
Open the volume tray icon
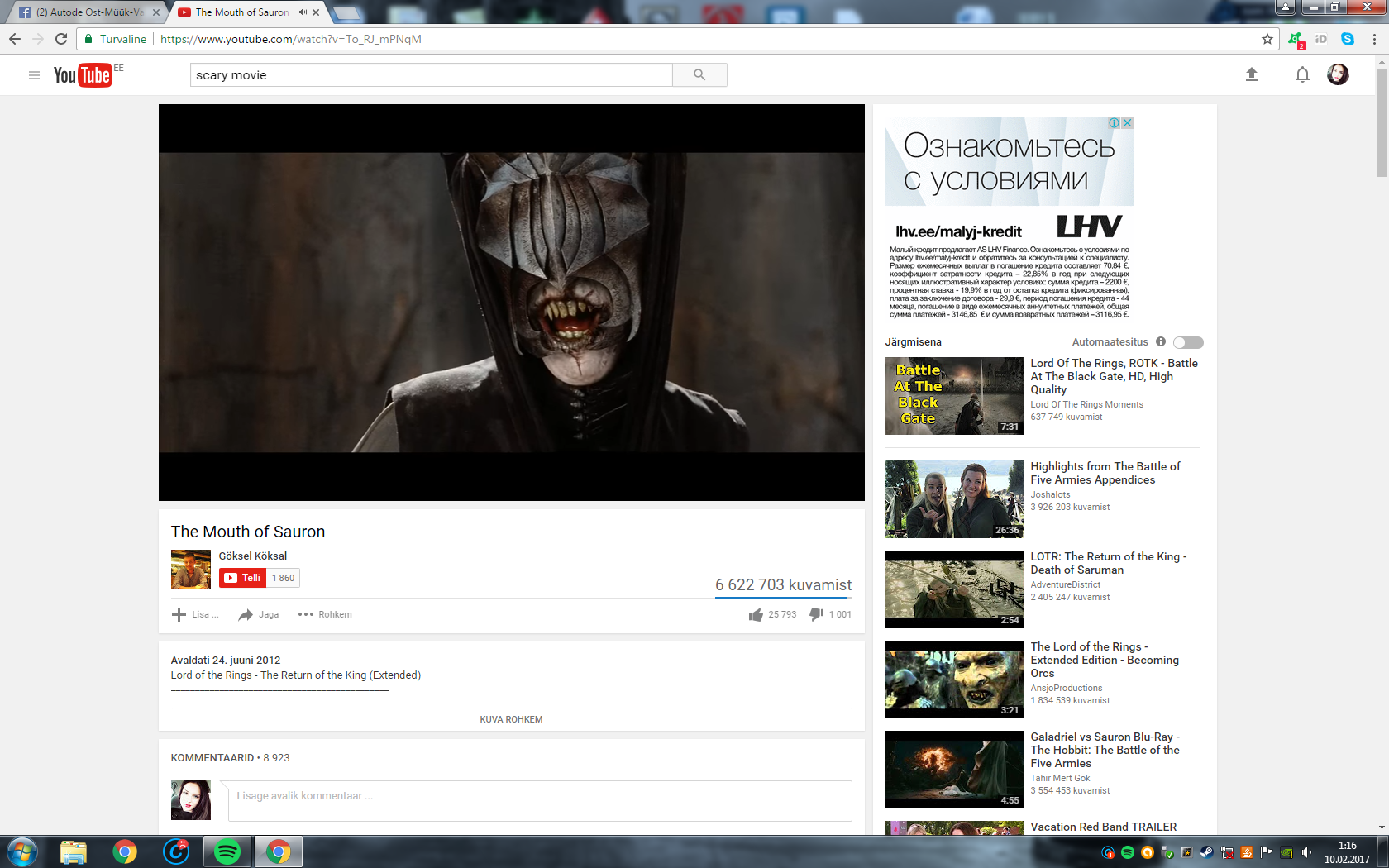[x=1306, y=852]
